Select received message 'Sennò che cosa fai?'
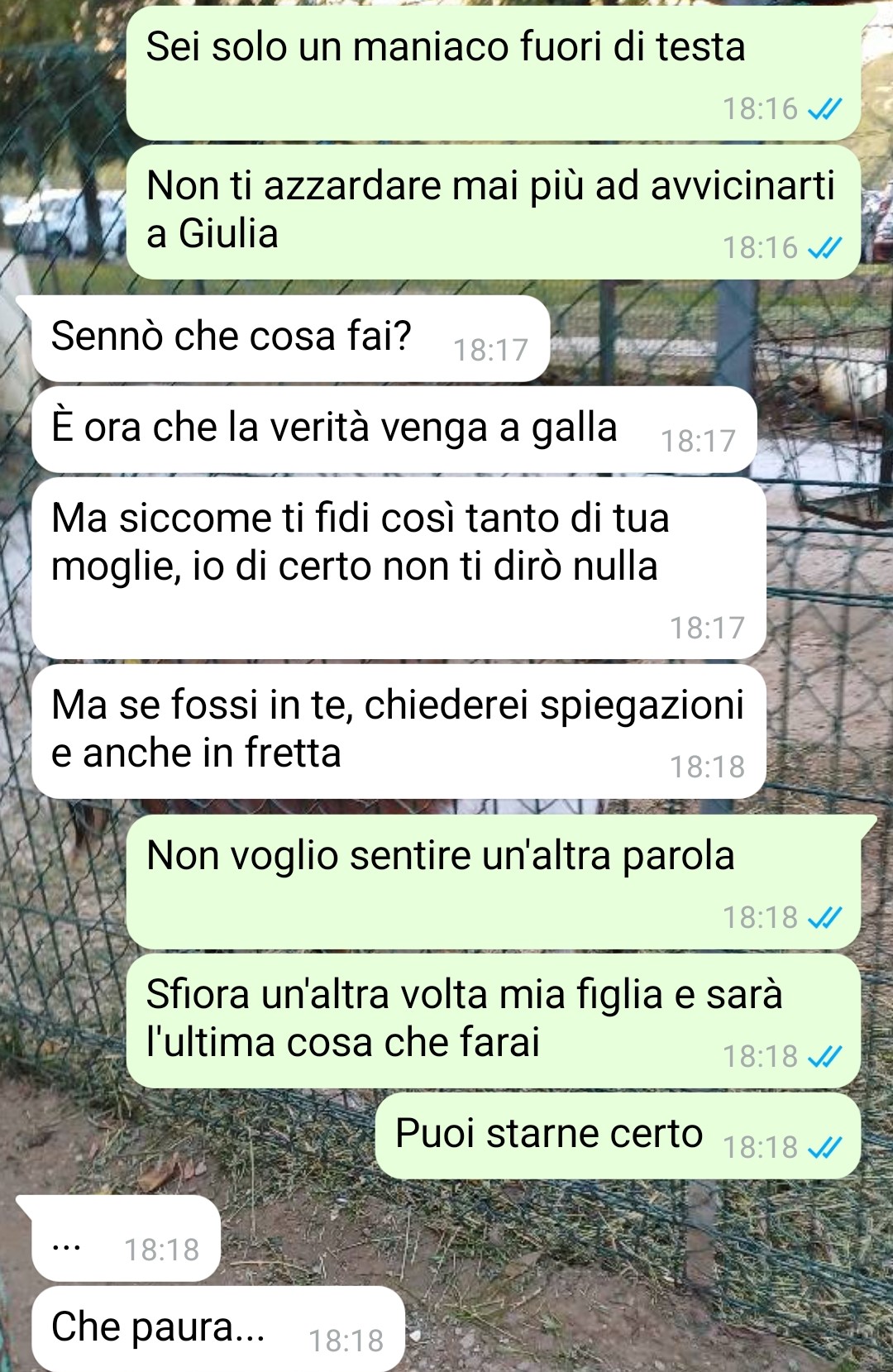Screen dimensions: 893x1372 coord(291,339)
